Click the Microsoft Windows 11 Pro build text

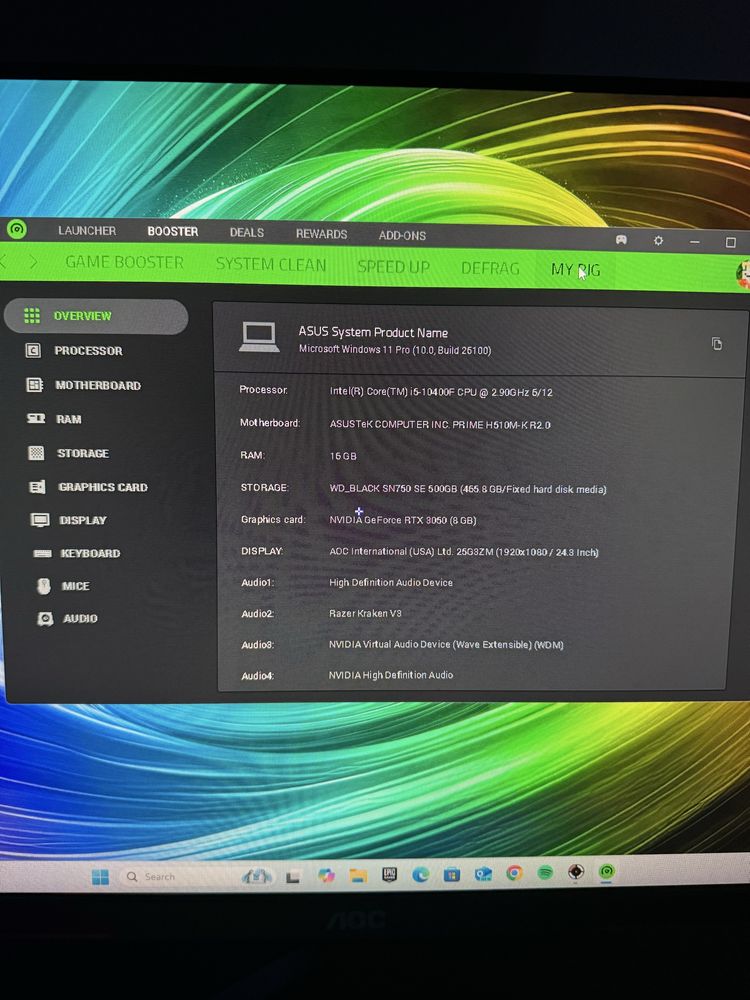pos(395,349)
